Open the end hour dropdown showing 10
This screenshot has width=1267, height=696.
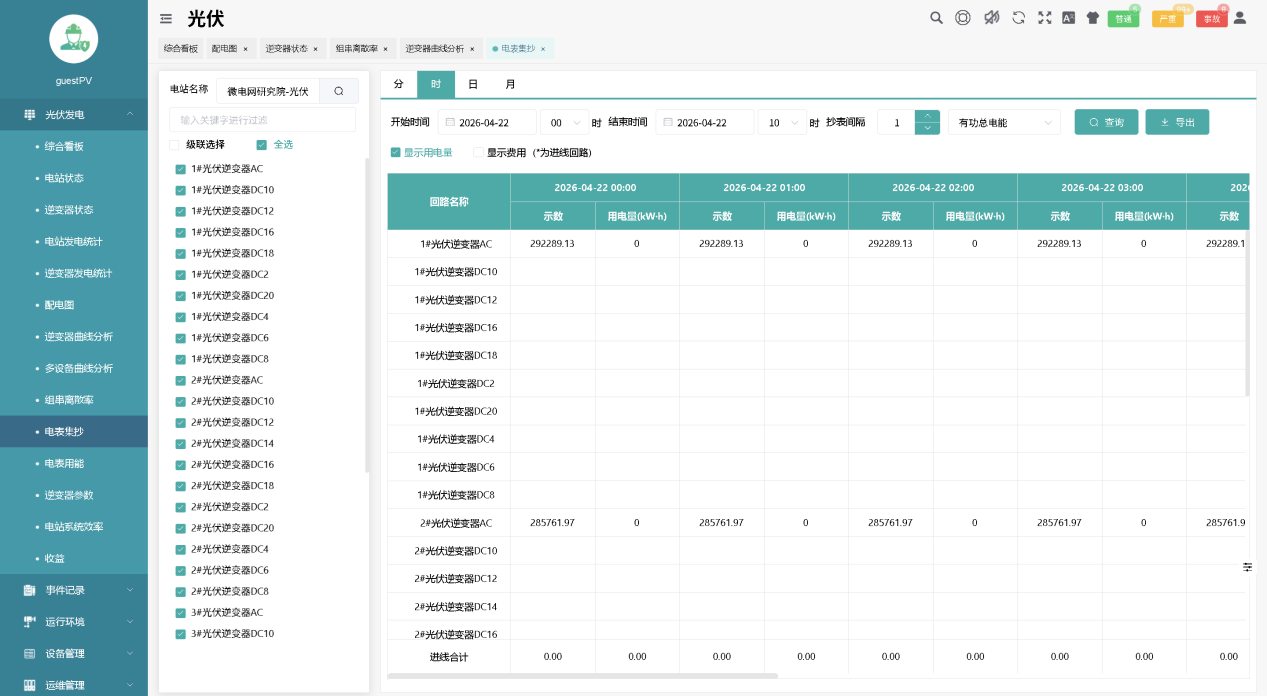(x=781, y=122)
